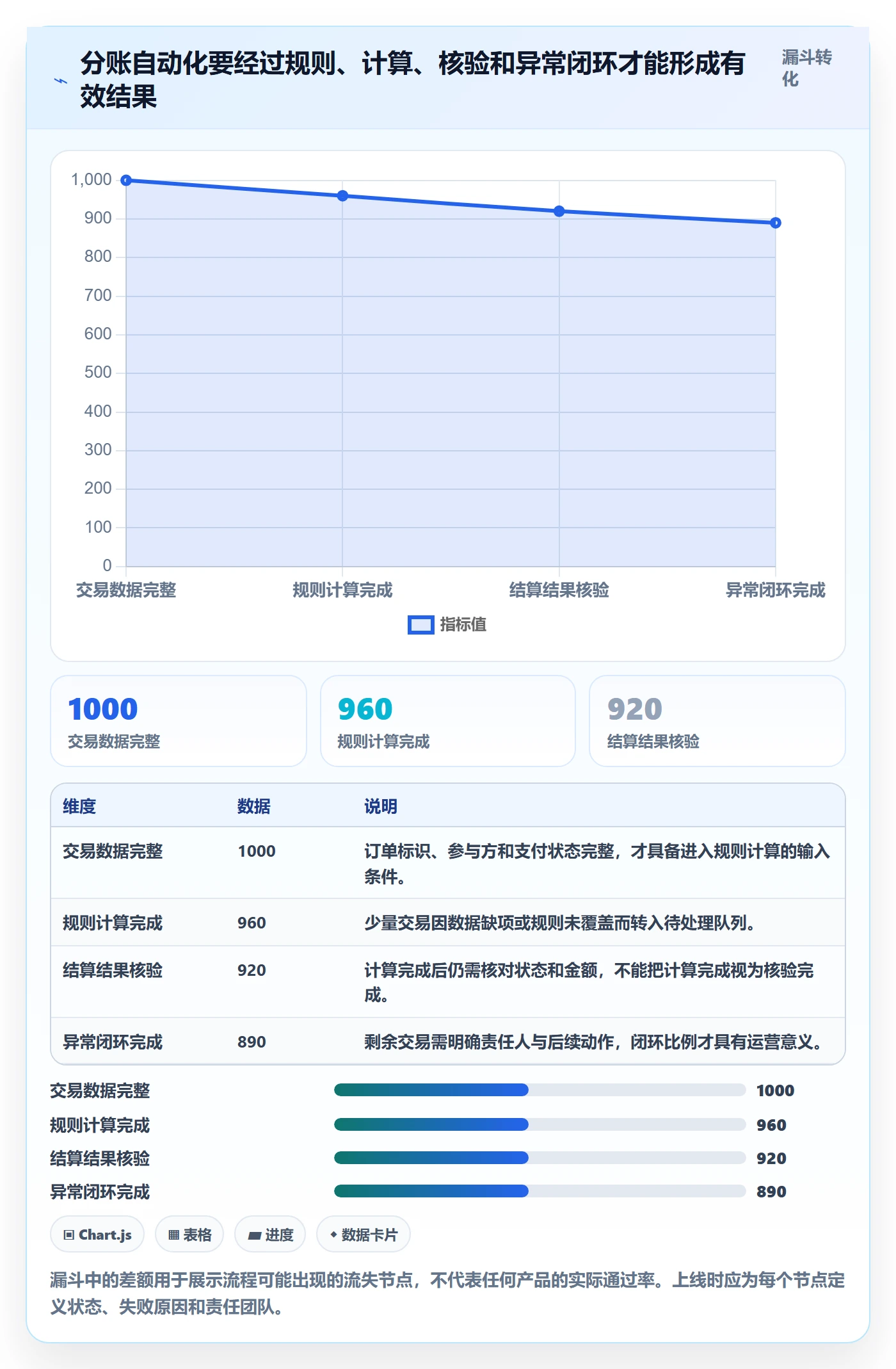Image resolution: width=896 pixels, height=1369 pixels.
Task: Click the 数据卡片 tag diamond icon
Action: pyautogui.click(x=333, y=1235)
